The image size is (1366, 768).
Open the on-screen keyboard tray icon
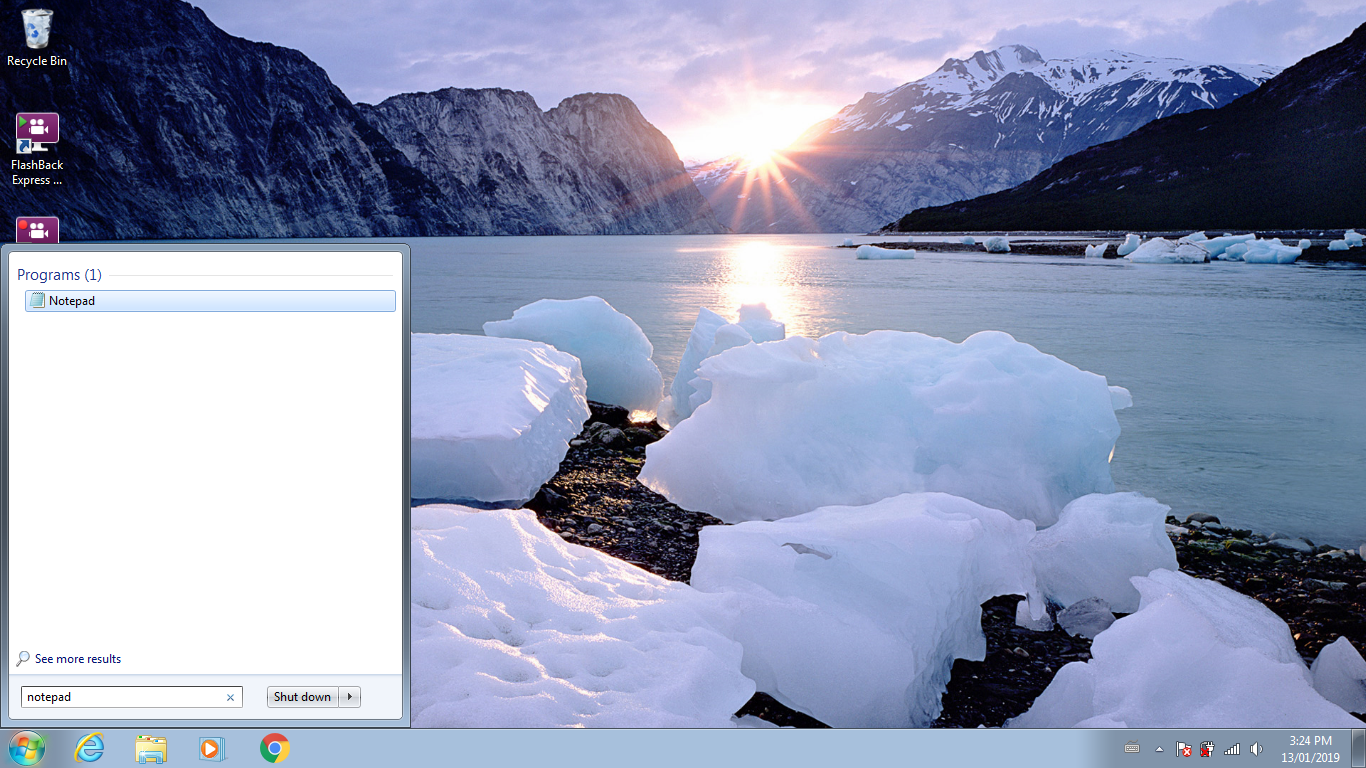pyautogui.click(x=1132, y=748)
